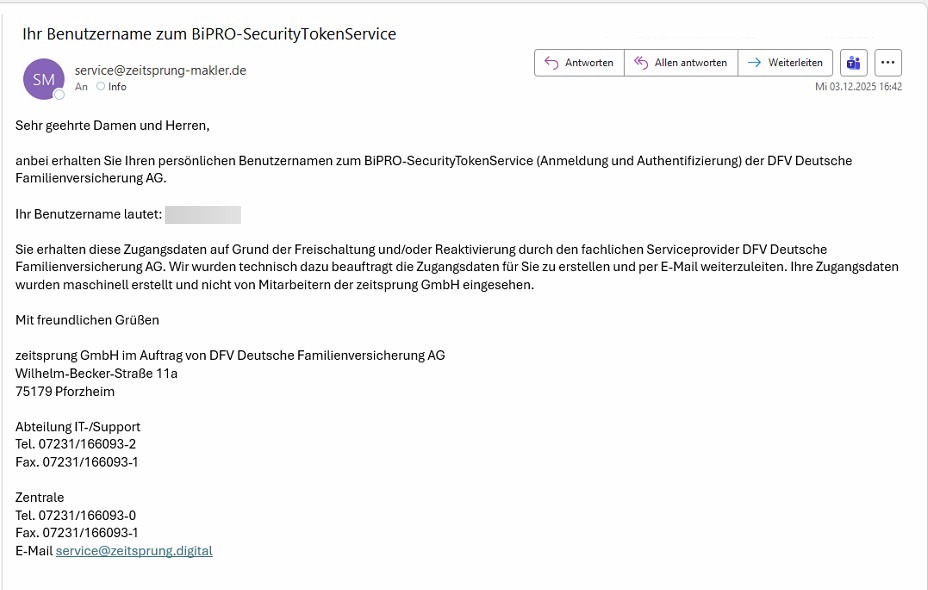
Task: Click the presence status dot on the SM avatar
Action: [x=59, y=94]
